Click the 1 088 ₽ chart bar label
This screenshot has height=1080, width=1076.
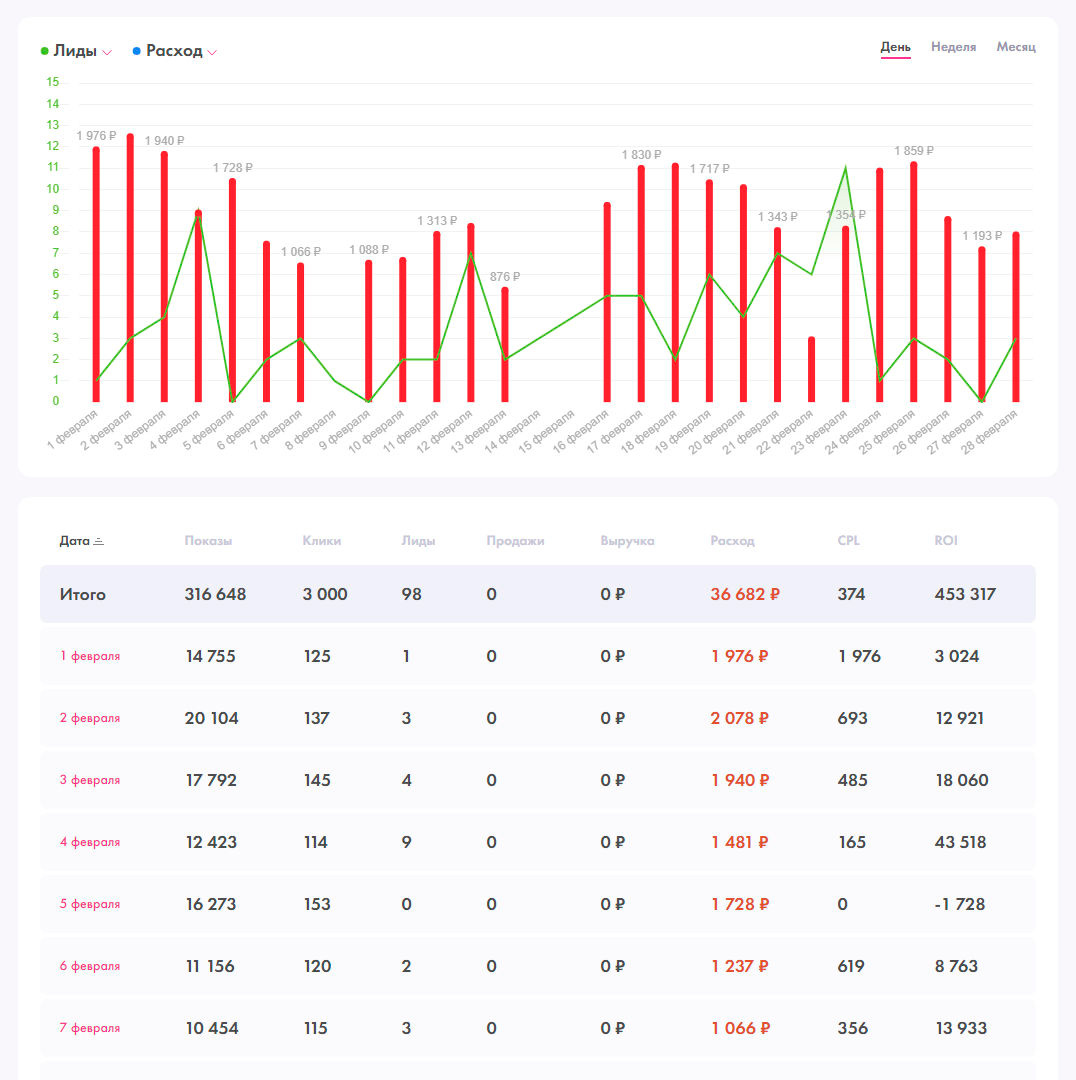(x=369, y=250)
